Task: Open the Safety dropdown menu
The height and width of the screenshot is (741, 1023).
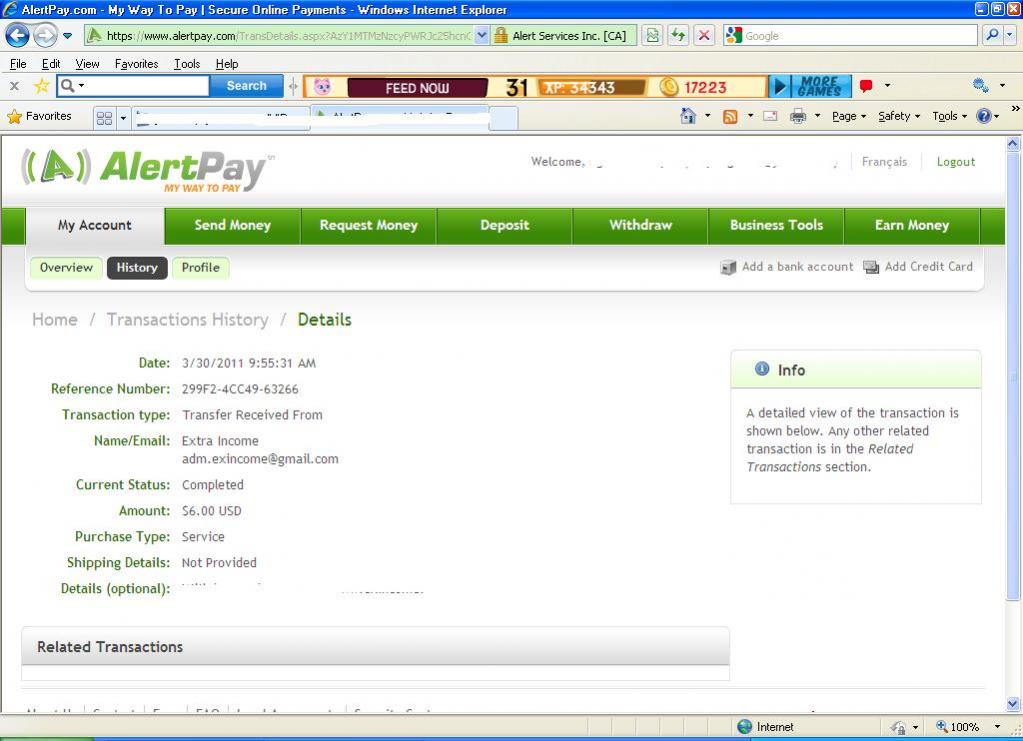Action: 899,116
